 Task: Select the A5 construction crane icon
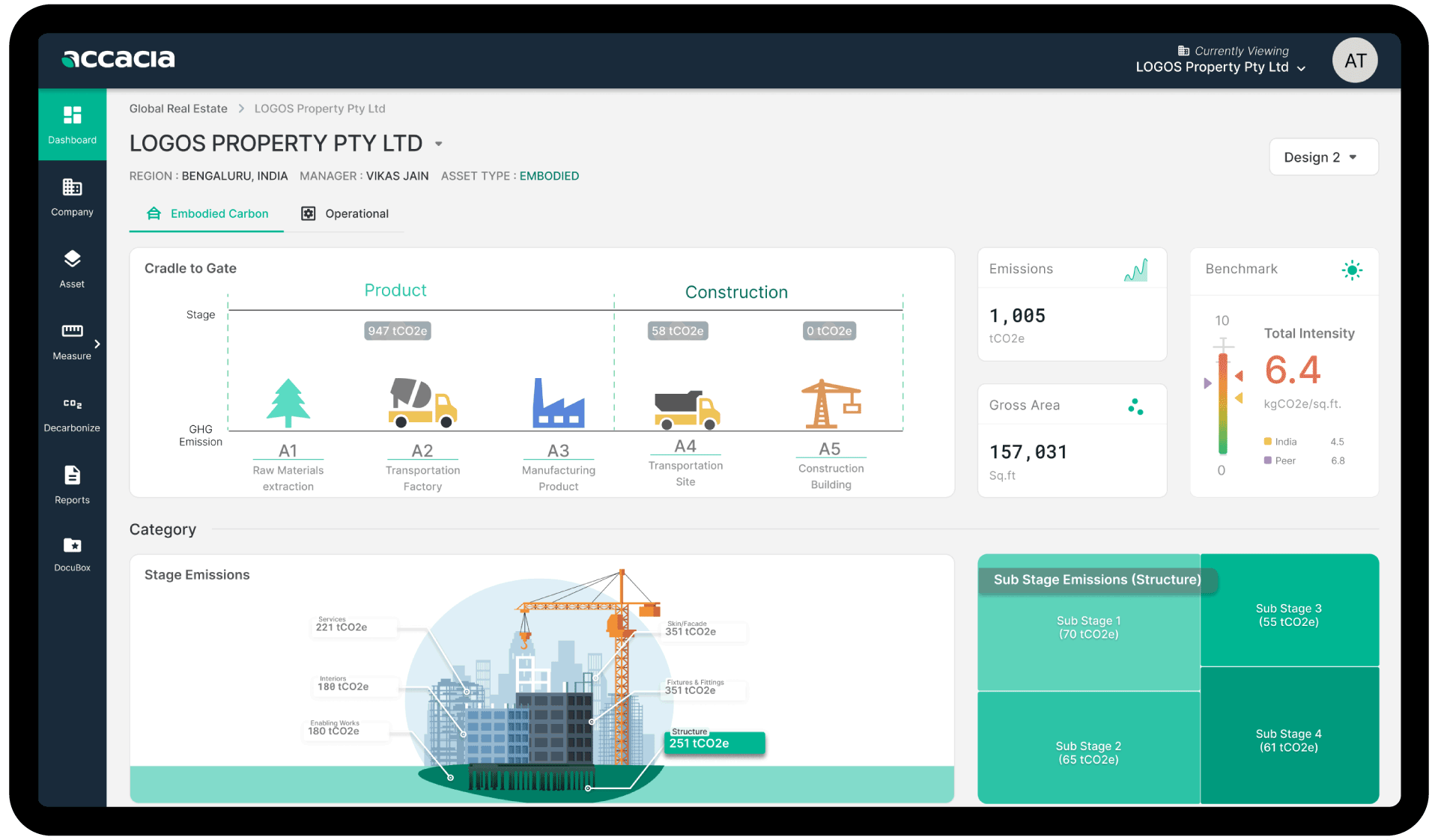tap(831, 403)
